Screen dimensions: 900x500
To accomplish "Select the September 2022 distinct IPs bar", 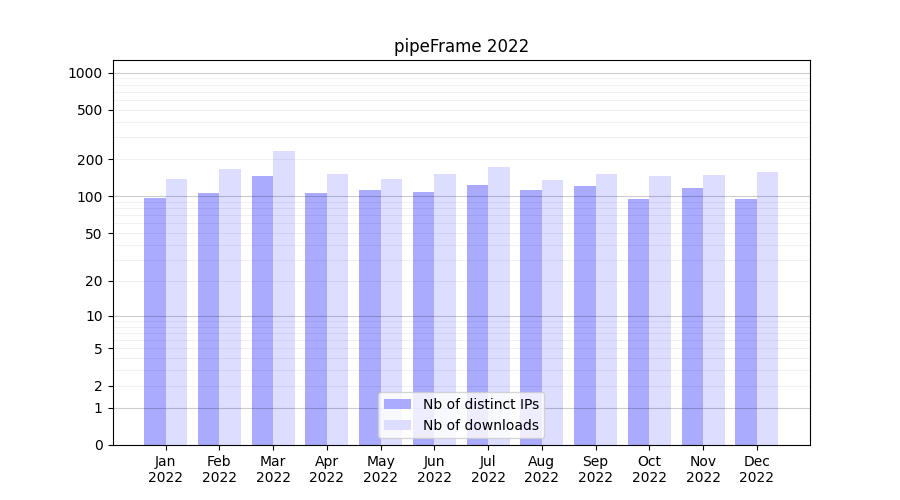I will pos(585,315).
